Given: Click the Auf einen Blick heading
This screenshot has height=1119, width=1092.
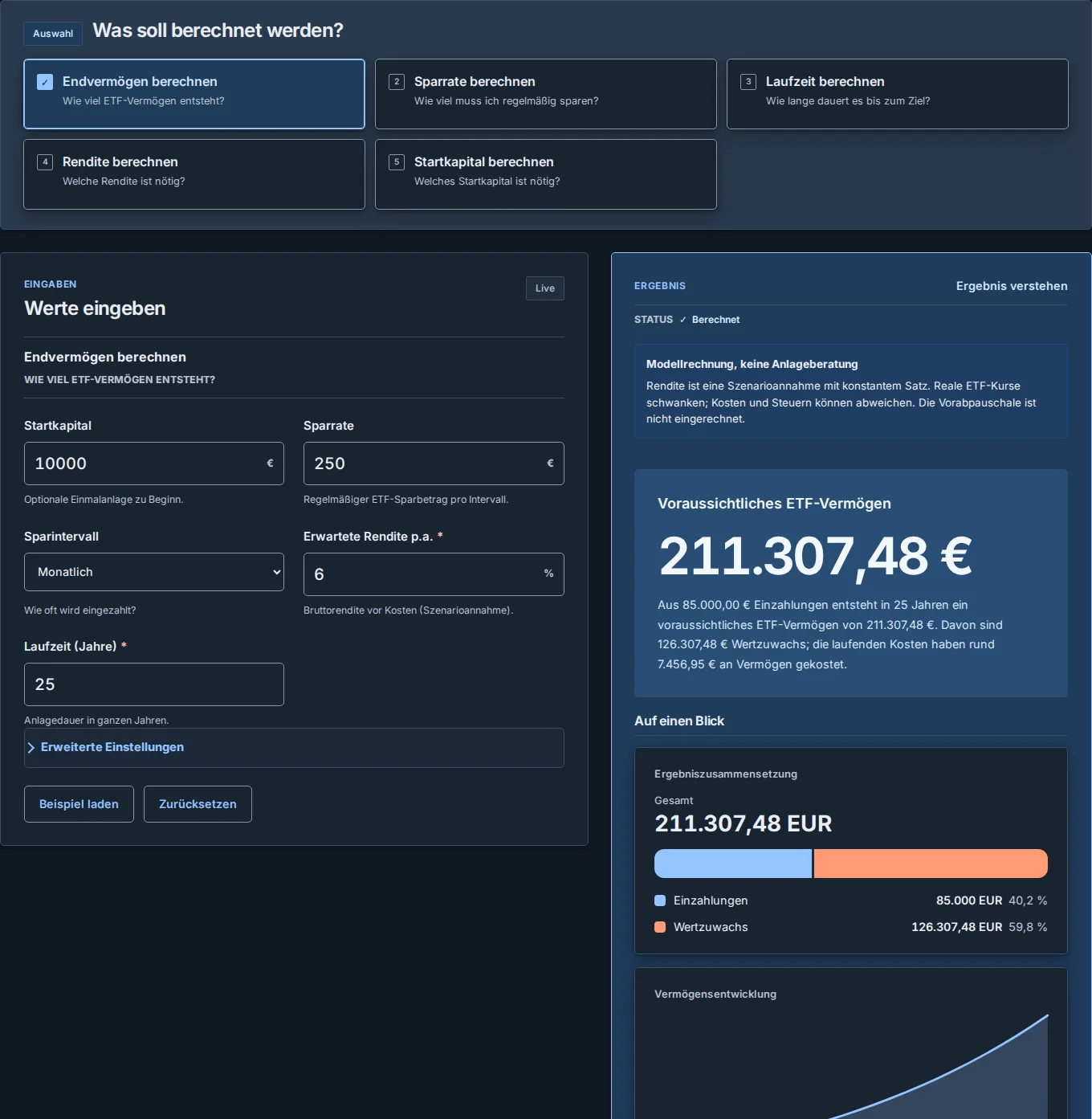Looking at the screenshot, I should [679, 721].
